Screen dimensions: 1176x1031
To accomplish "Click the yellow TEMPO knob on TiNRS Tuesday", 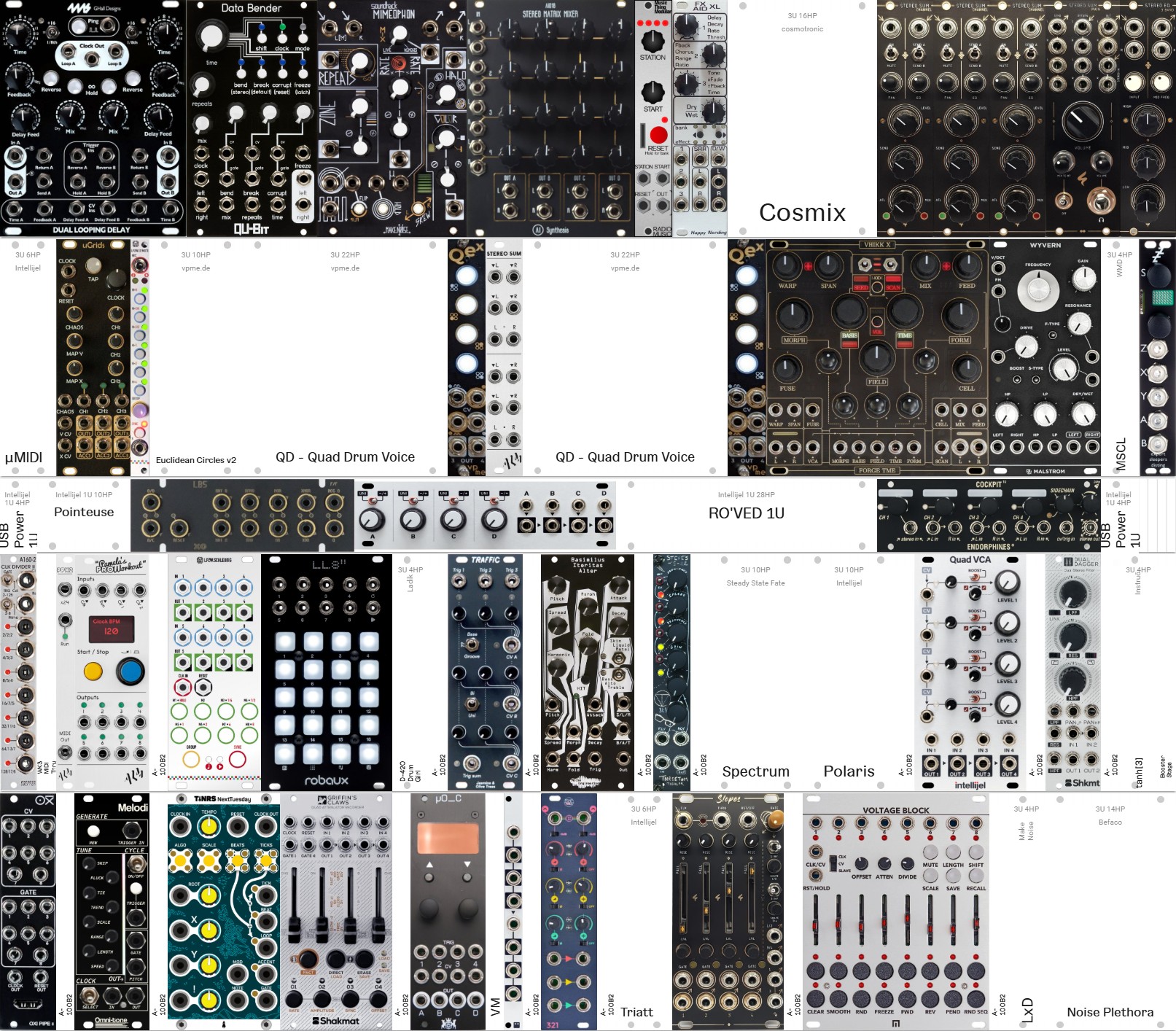I will coord(209,827).
